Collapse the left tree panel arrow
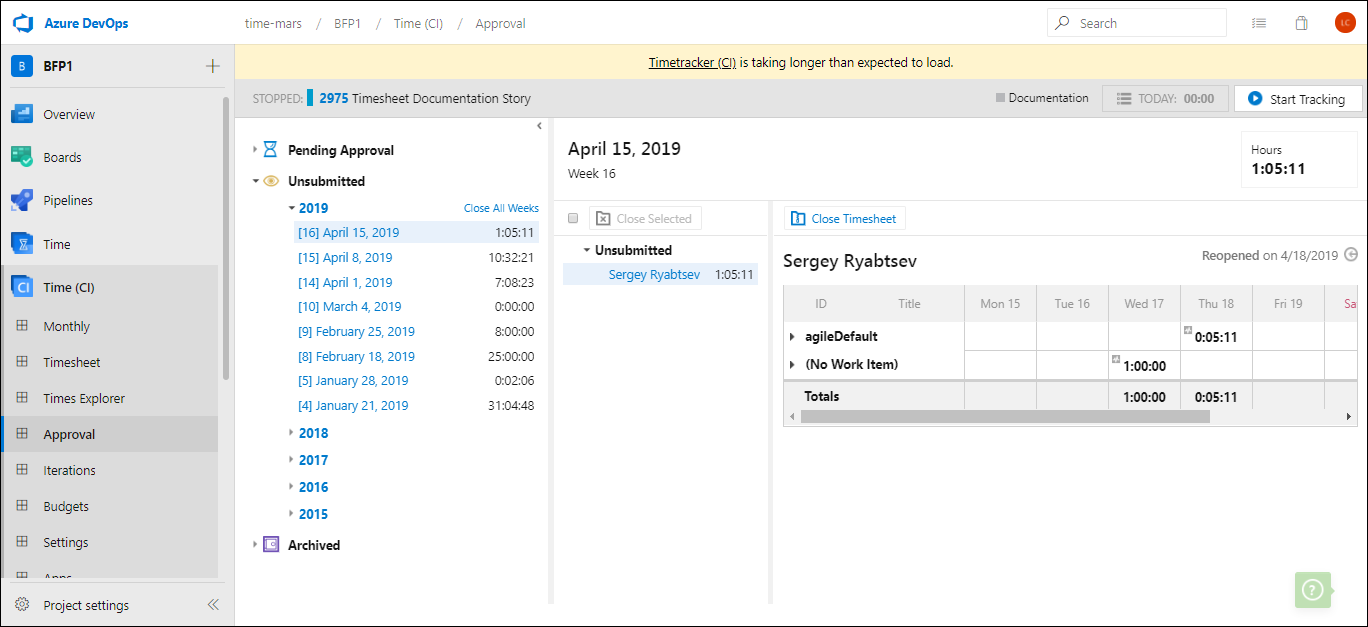 [x=539, y=126]
